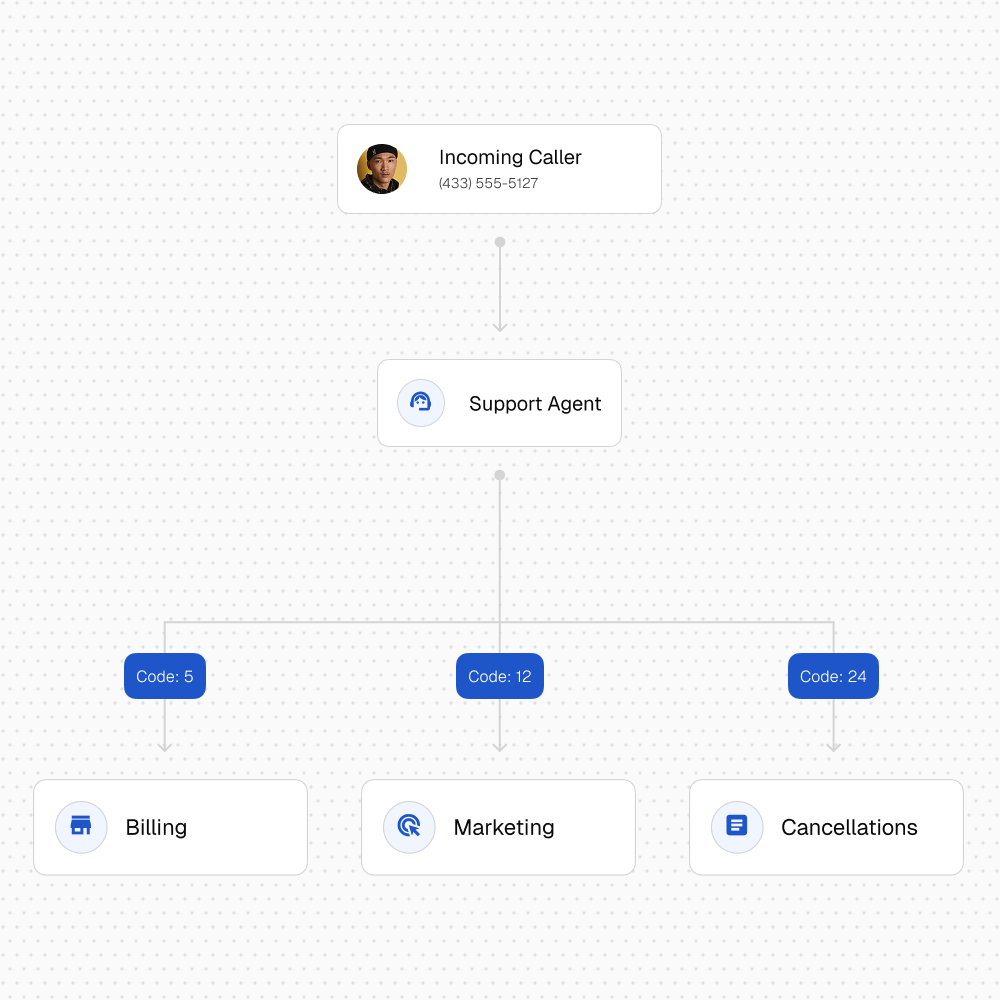
Task: Select the Billing label text
Action: tap(156, 828)
